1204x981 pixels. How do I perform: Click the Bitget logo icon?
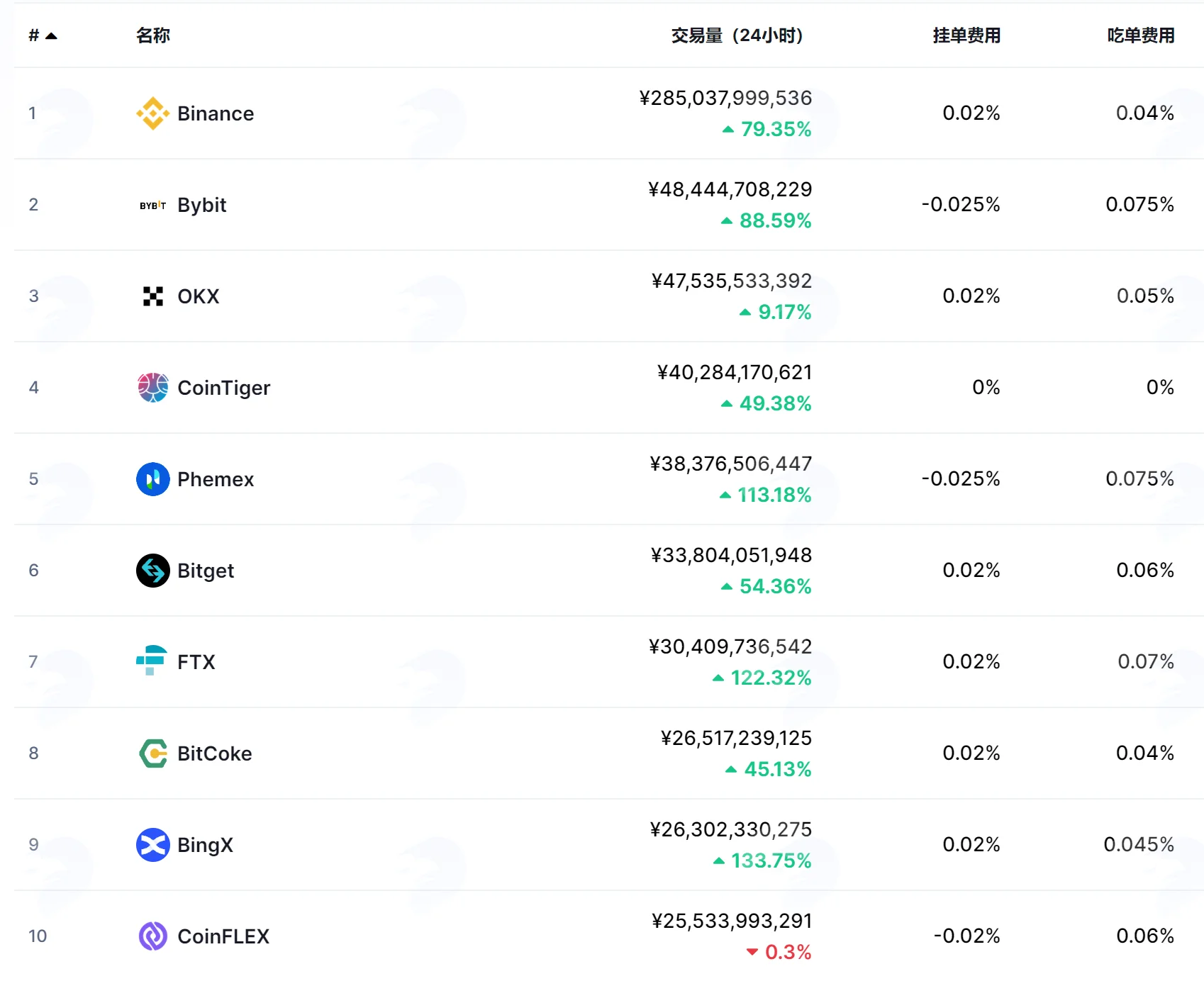(x=152, y=571)
